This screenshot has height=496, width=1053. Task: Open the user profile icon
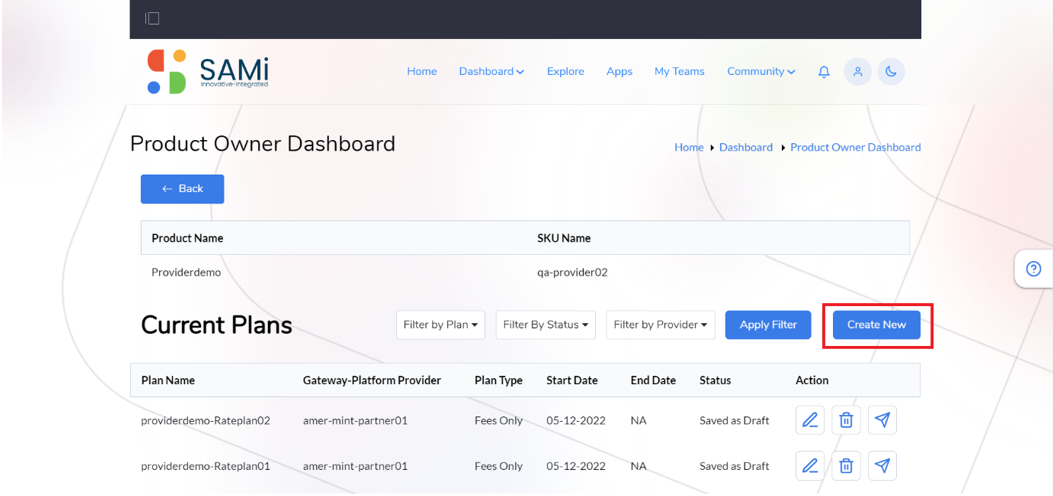pos(858,72)
